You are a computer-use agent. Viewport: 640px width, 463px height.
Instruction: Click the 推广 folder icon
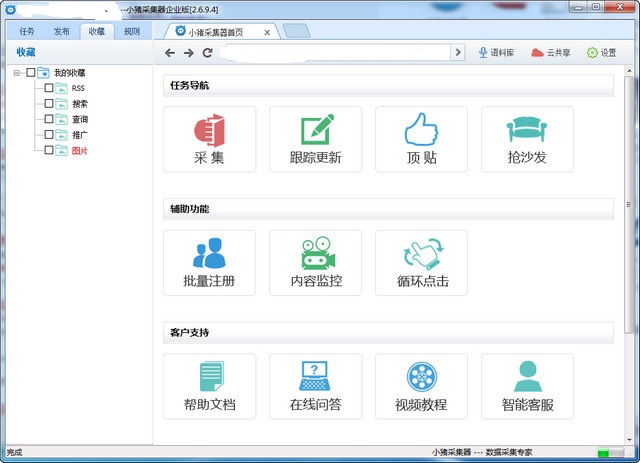[61, 135]
